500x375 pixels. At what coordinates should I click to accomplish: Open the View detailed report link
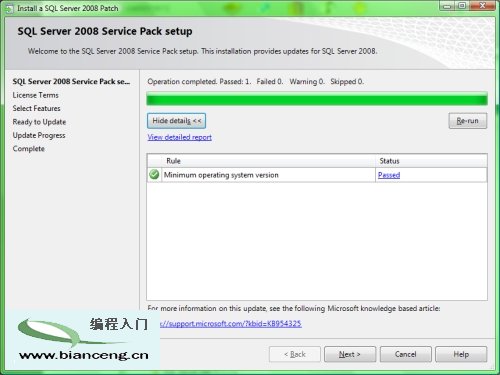pos(179,137)
